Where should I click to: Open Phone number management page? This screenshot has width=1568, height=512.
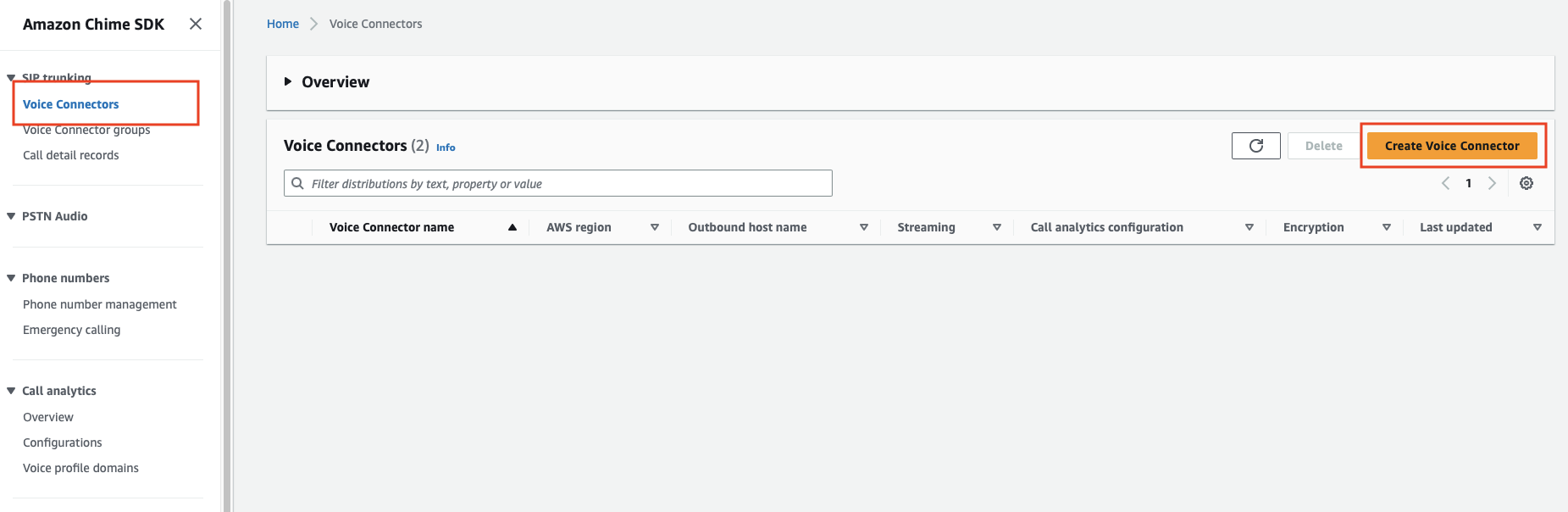pos(100,304)
